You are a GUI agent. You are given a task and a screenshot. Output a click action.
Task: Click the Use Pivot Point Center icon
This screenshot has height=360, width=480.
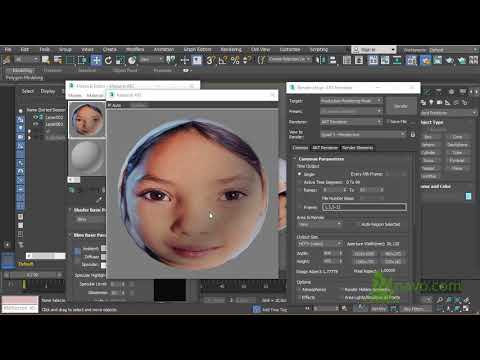[x=170, y=60]
